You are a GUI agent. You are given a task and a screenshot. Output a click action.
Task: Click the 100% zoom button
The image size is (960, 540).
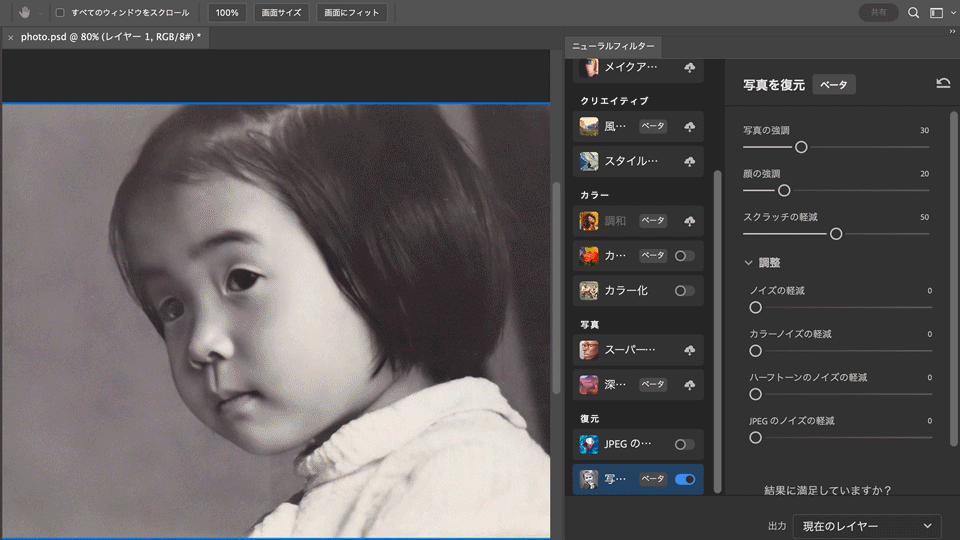(227, 13)
